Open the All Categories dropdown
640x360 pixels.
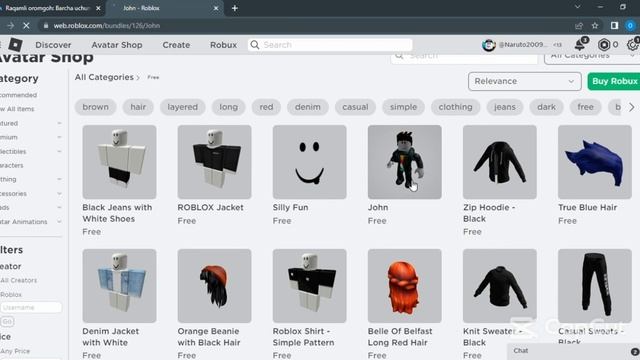[592, 57]
